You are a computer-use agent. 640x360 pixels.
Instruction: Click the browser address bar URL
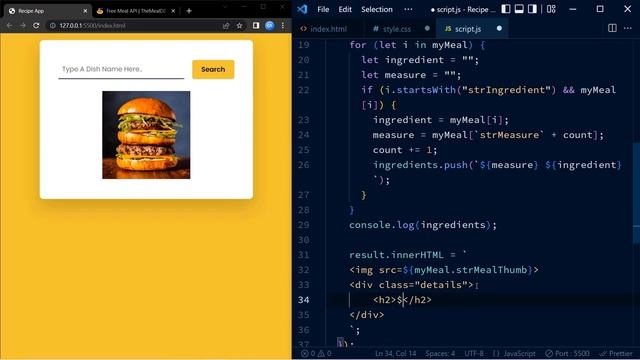92,25
